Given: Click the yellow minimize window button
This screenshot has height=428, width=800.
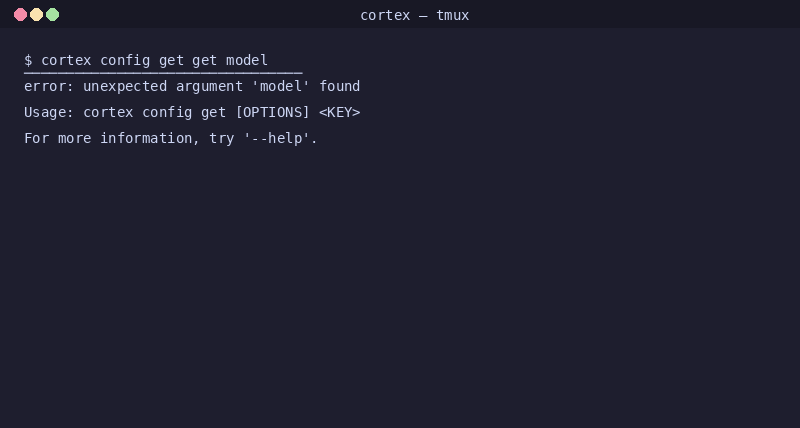Looking at the screenshot, I should pos(36,15).
